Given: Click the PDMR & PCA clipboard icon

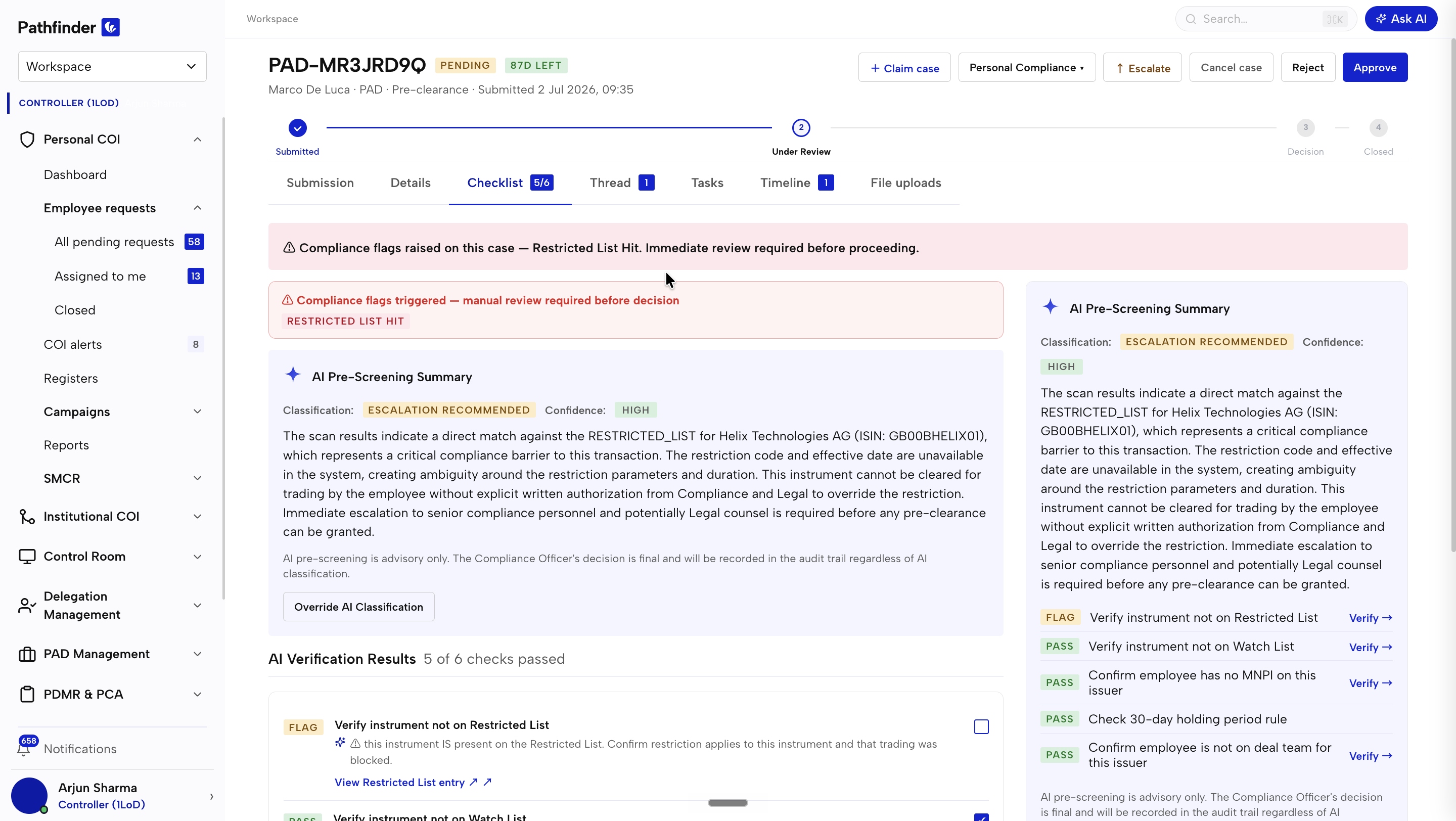Looking at the screenshot, I should (x=27, y=695).
